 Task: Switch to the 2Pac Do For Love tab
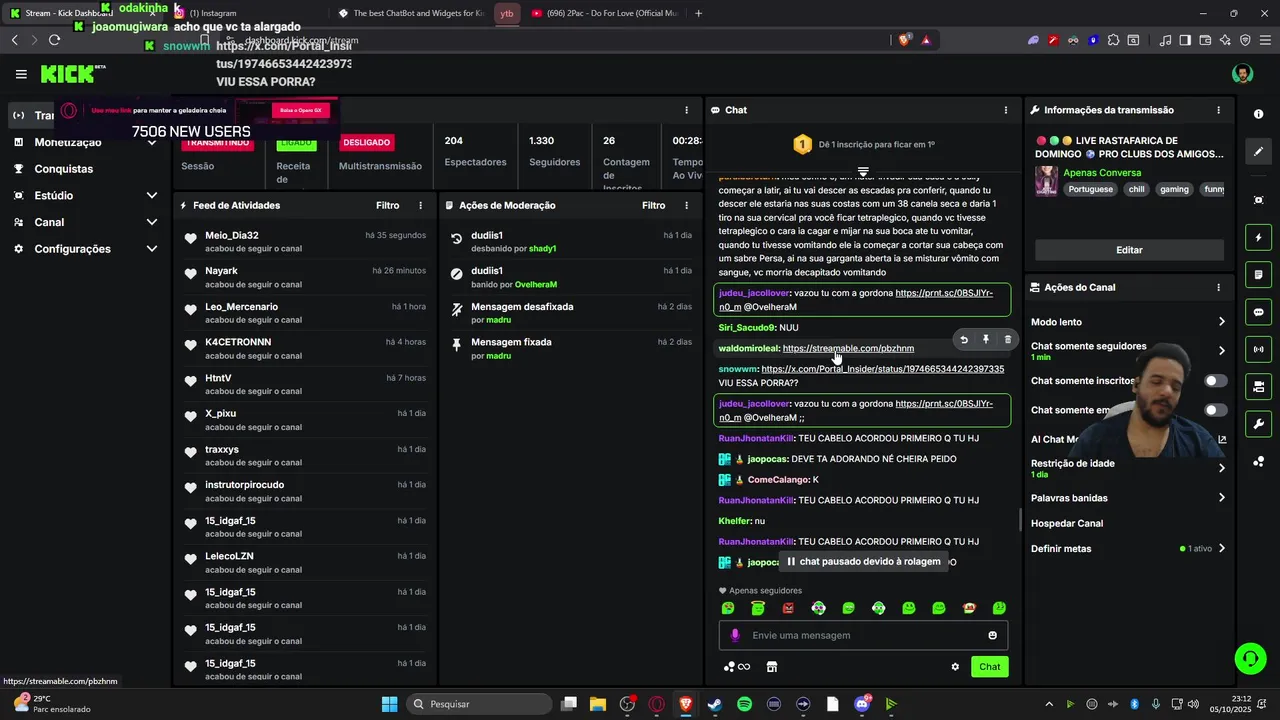point(603,13)
